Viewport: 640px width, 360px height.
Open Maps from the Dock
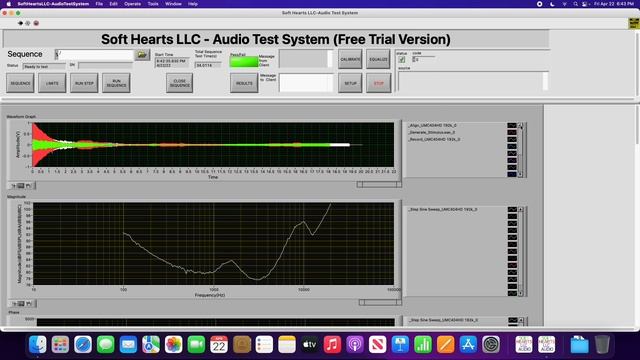(x=151, y=344)
